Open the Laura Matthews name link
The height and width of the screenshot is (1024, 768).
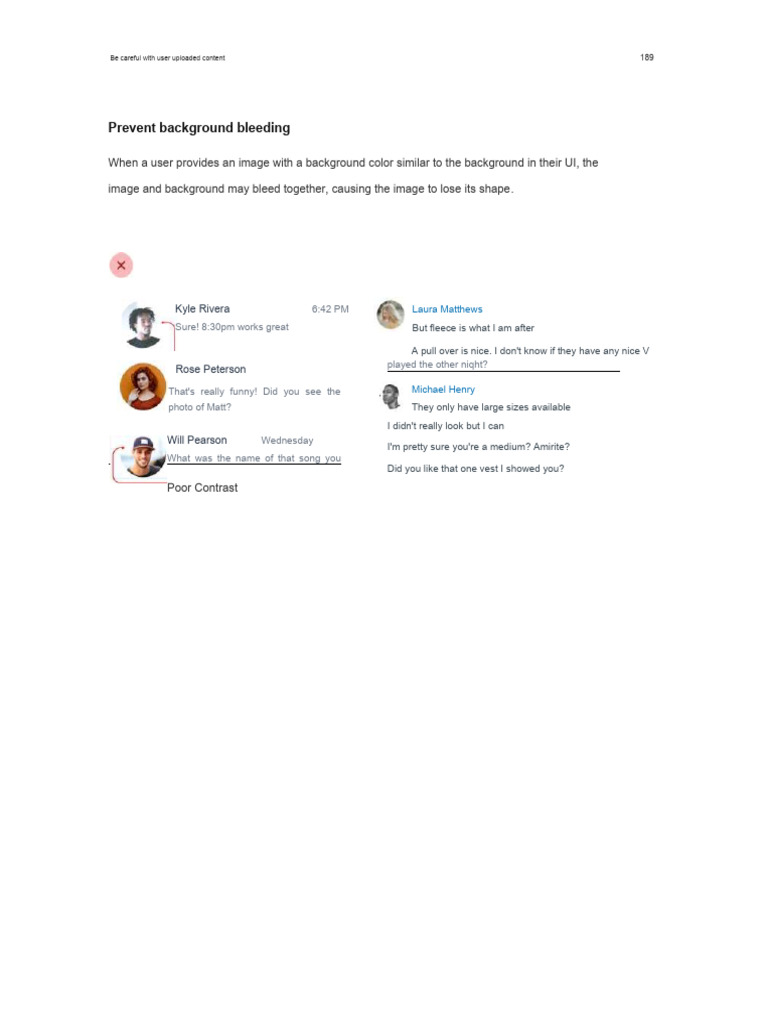[x=447, y=309]
